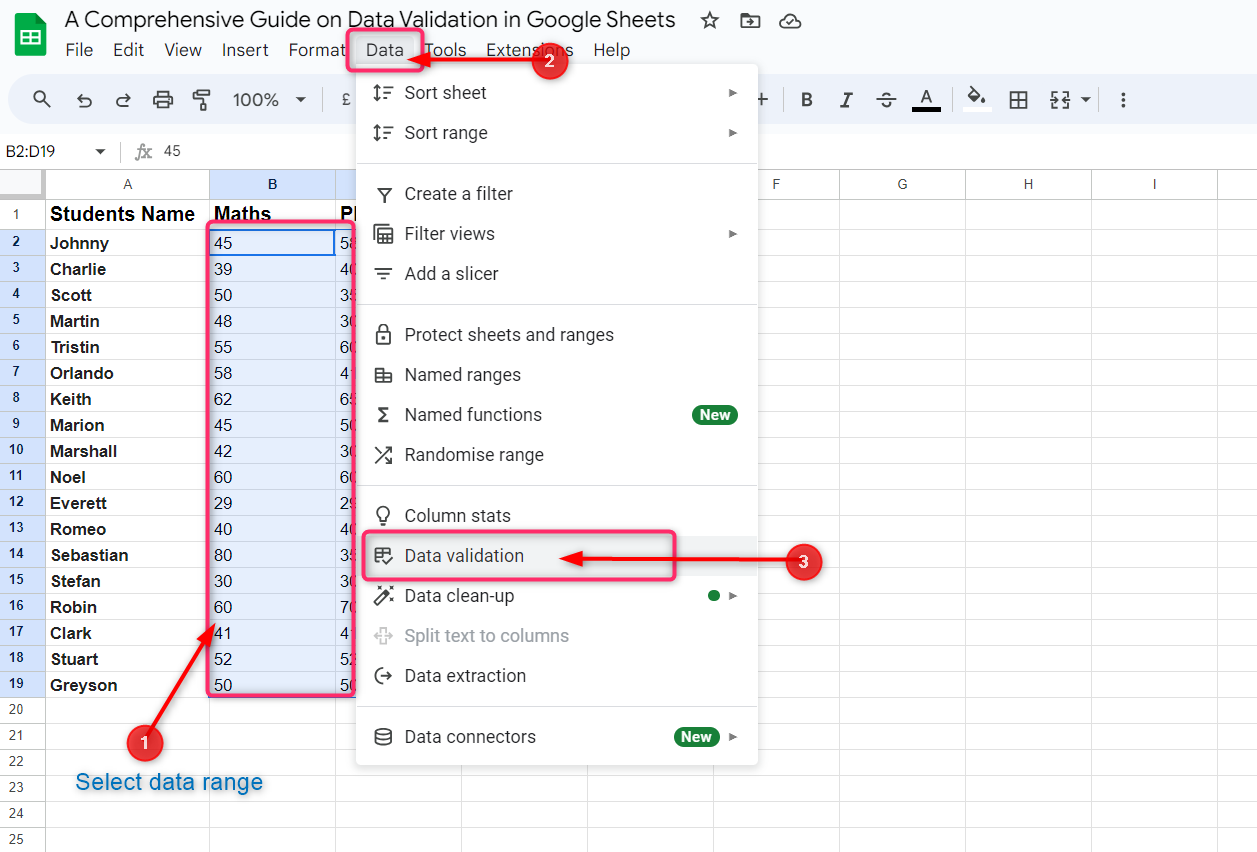1257x852 pixels.
Task: Click the print icon
Action: coord(163,99)
